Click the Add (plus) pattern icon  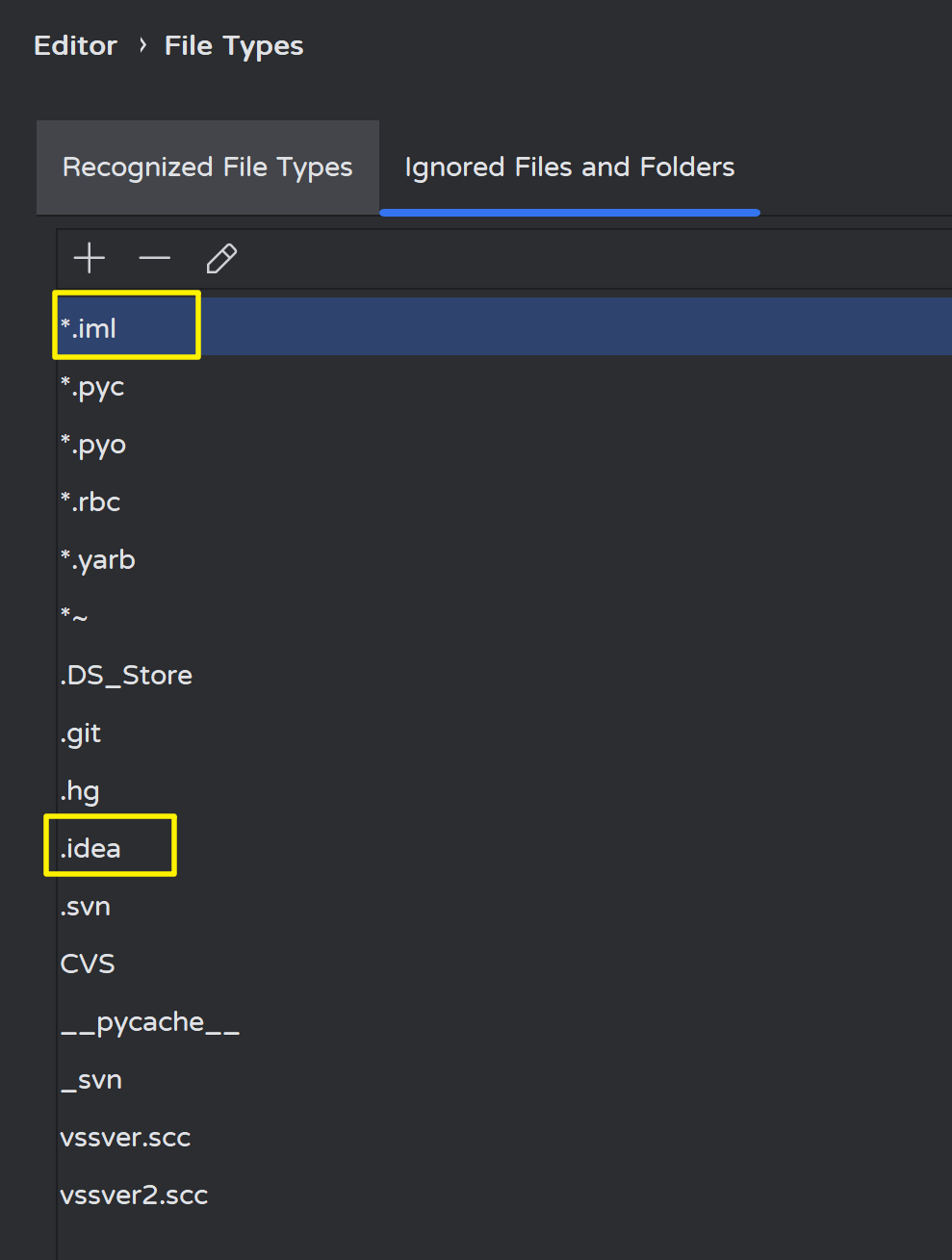[90, 258]
